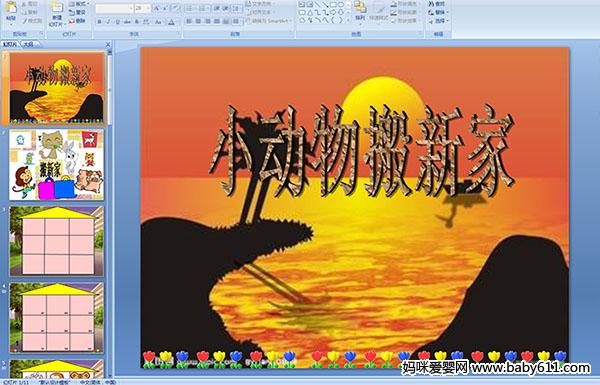
Task: Click the Decrease Indent icon
Action: pos(217,8)
